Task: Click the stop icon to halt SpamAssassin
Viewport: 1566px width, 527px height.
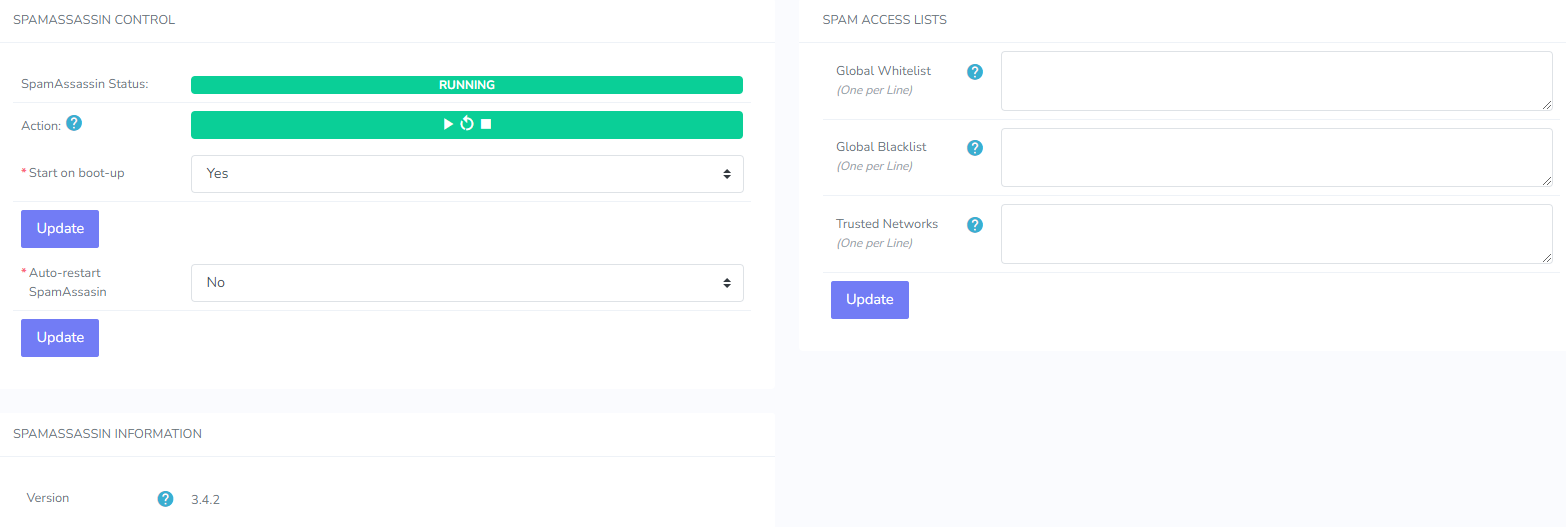Action: coord(486,124)
